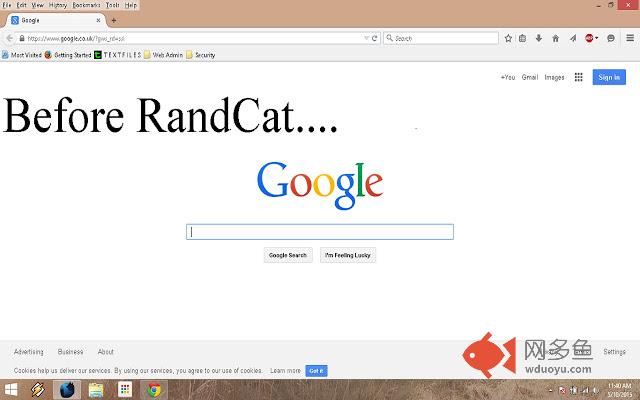Screen dimensions: 640x400
Task: Bookmark this page with the star icon
Action: (x=508, y=38)
